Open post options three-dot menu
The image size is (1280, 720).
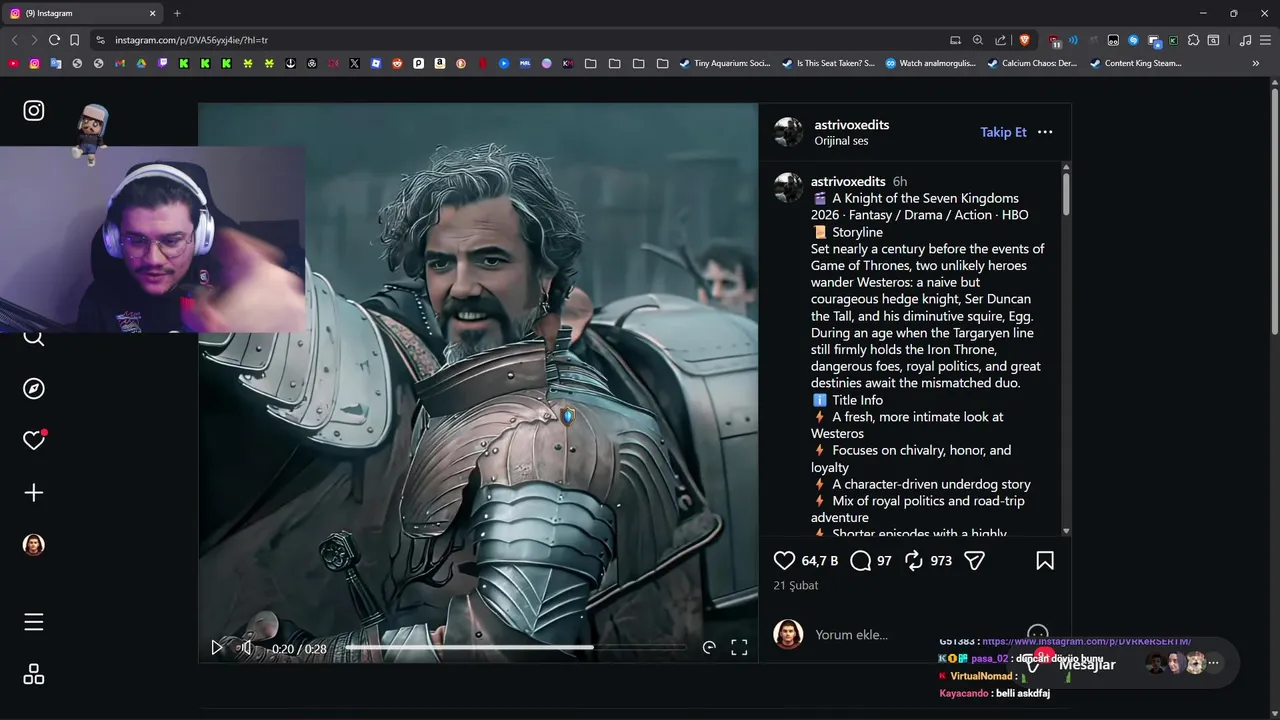point(1045,132)
